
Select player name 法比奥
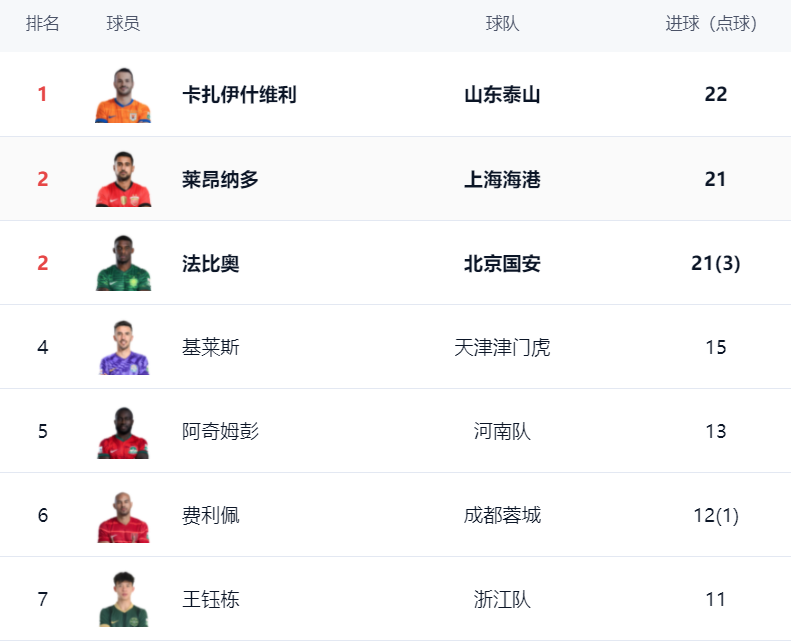(x=211, y=264)
